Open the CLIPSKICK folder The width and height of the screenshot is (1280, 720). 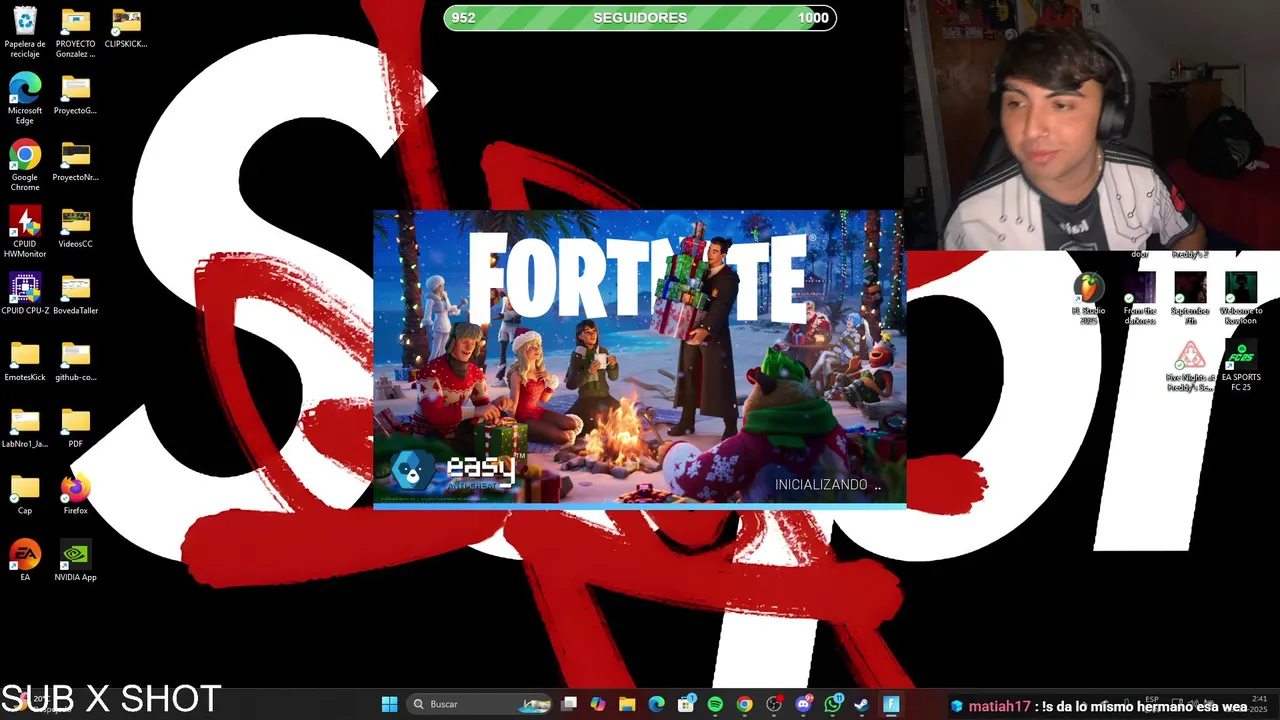[126, 28]
